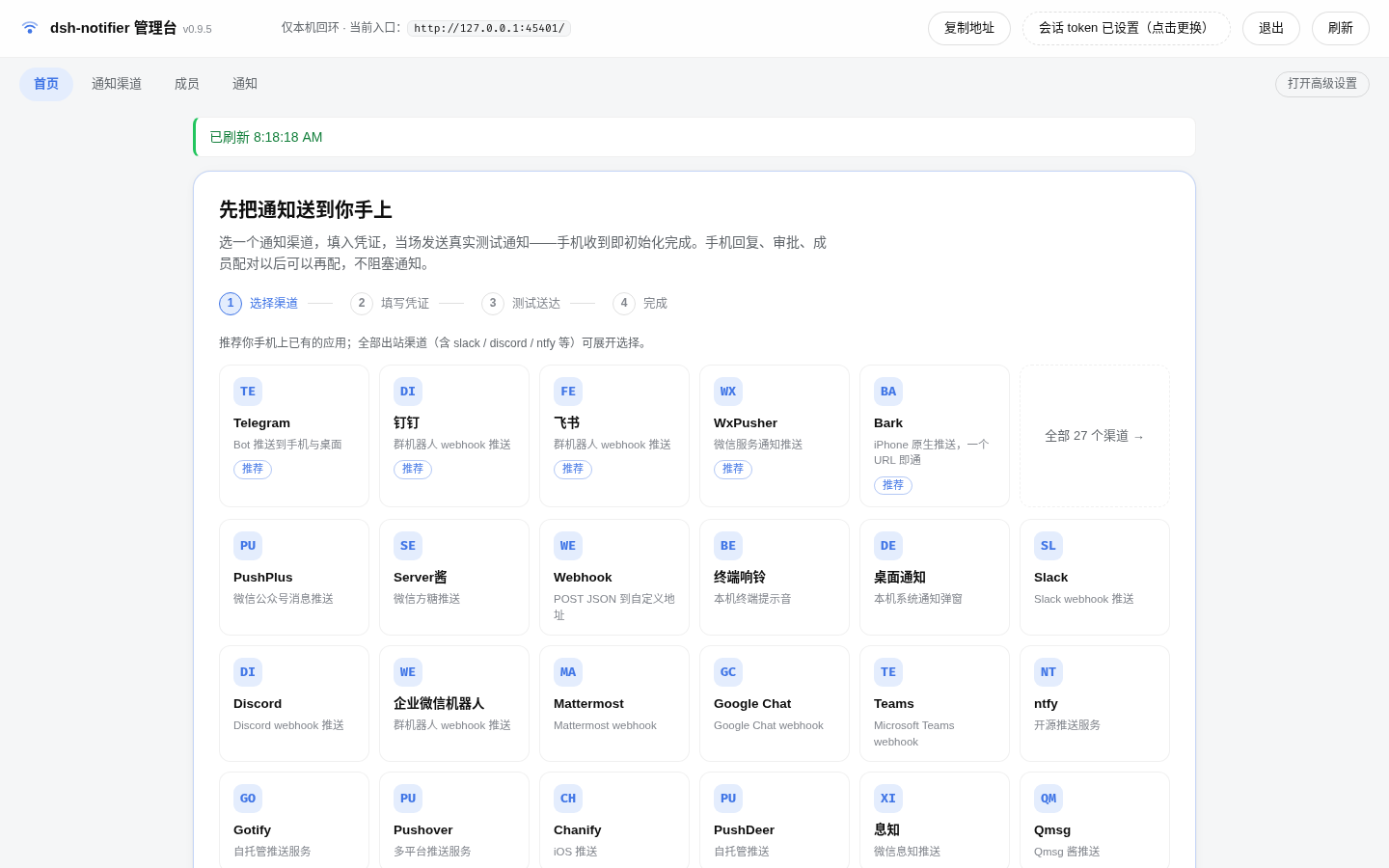
Task: Click the DE badge icon on 桌面通知 card
Action: [888, 546]
